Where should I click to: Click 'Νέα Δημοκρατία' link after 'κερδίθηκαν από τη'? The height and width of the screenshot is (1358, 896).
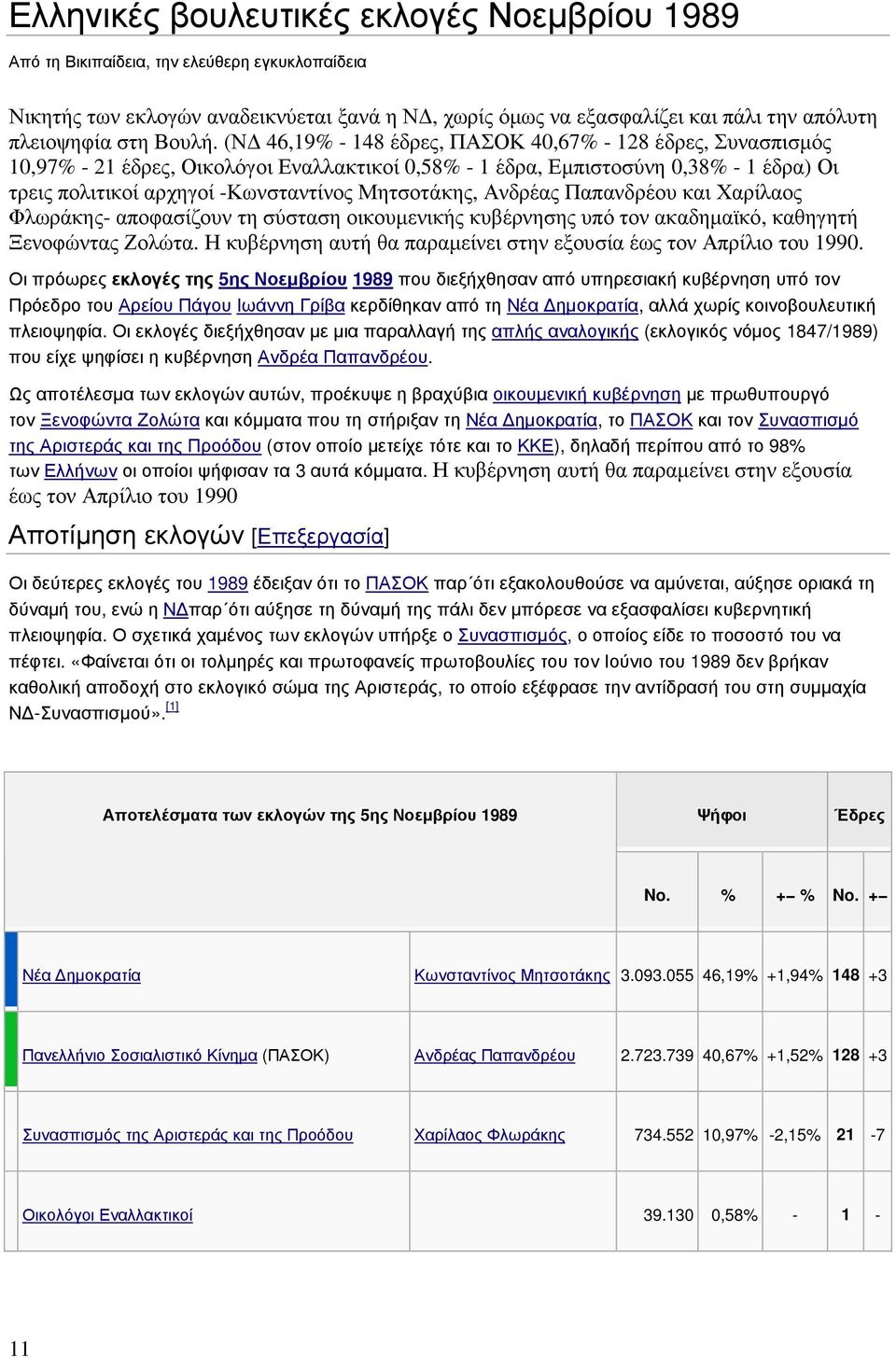click(573, 305)
